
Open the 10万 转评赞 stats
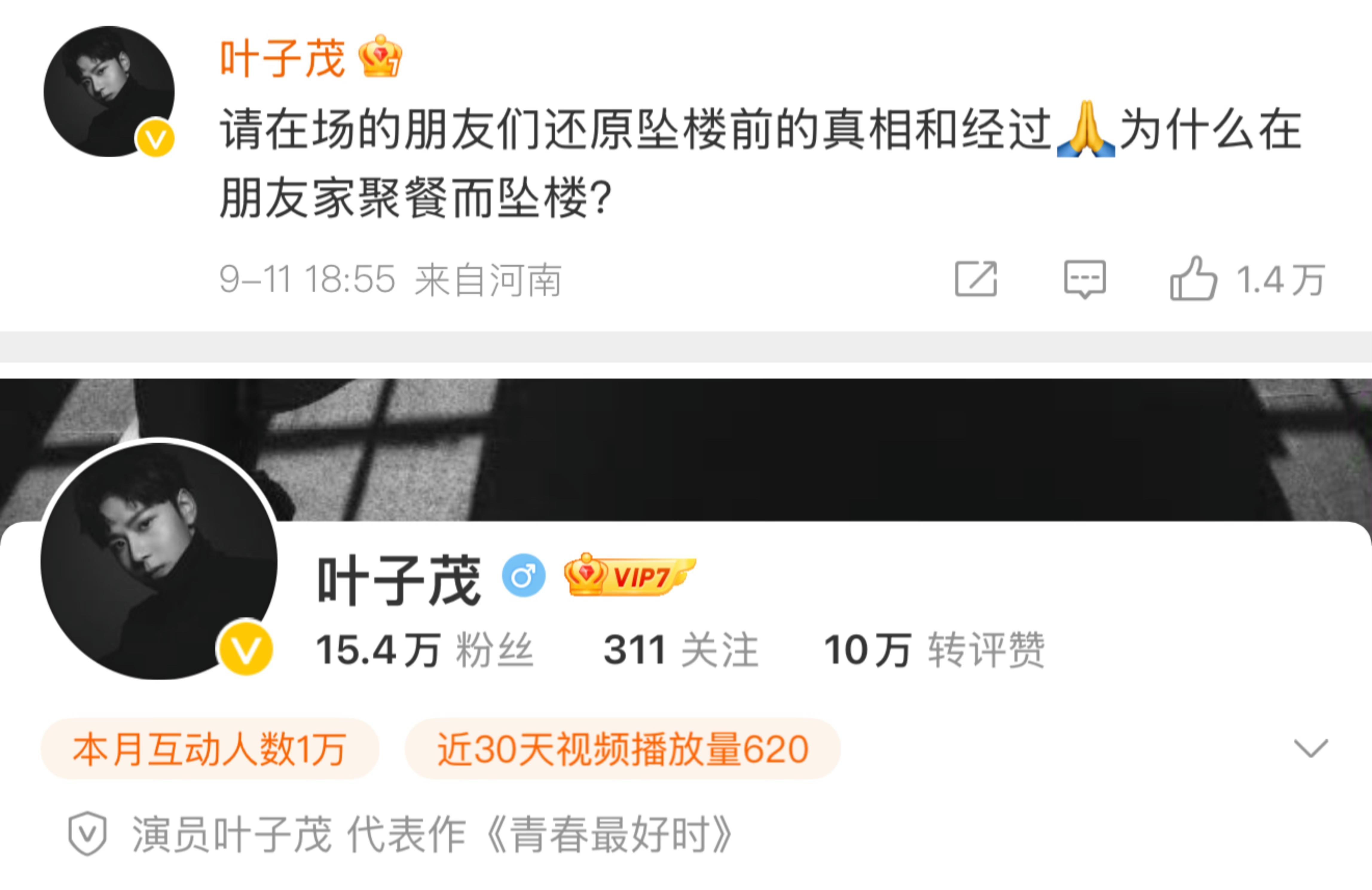[934, 649]
